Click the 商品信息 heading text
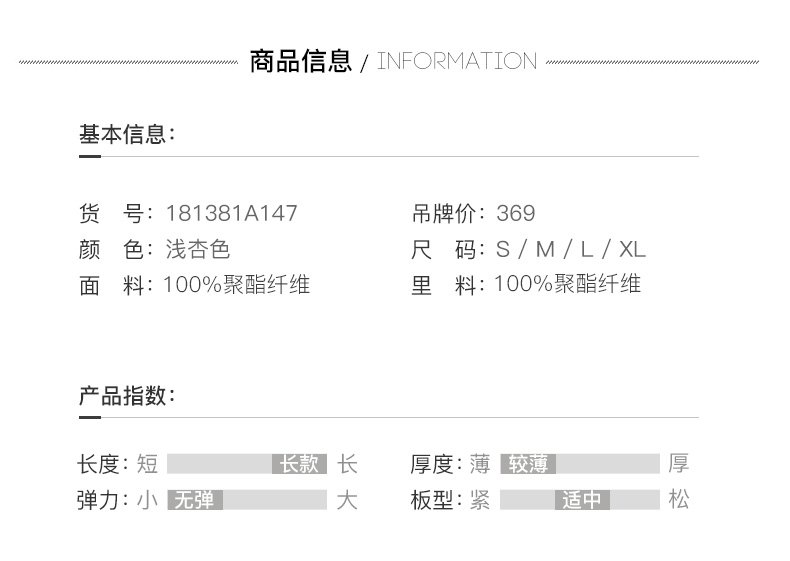790x561 pixels. coord(300,61)
